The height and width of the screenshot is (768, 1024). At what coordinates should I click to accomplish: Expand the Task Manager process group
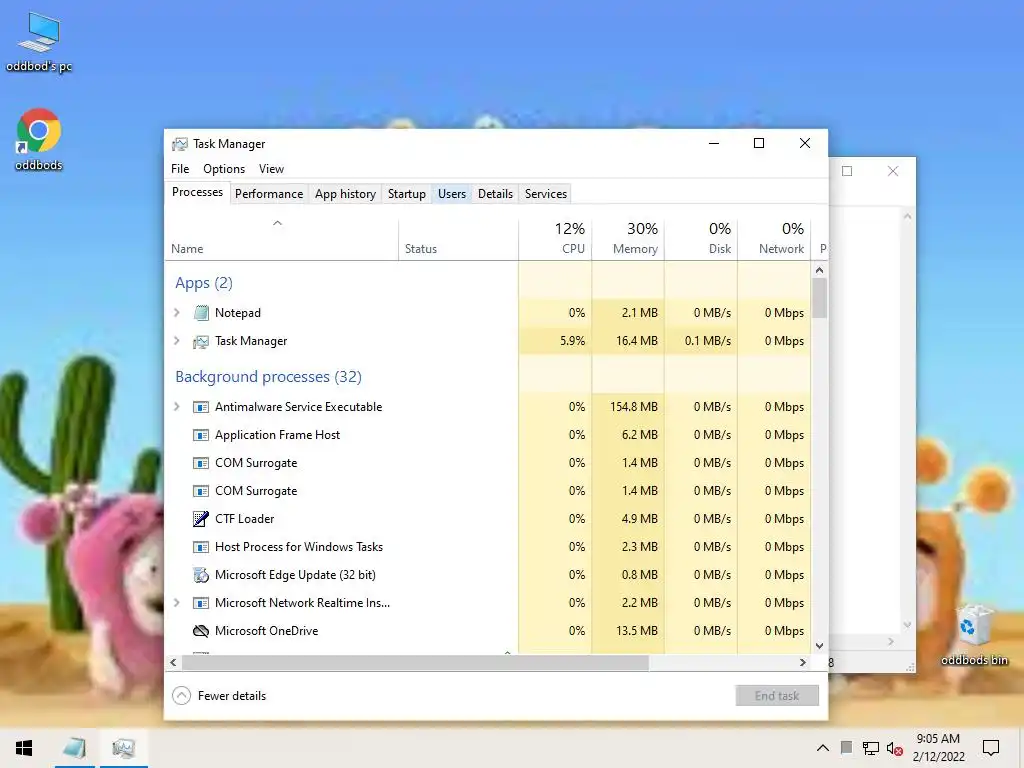[x=176, y=340]
